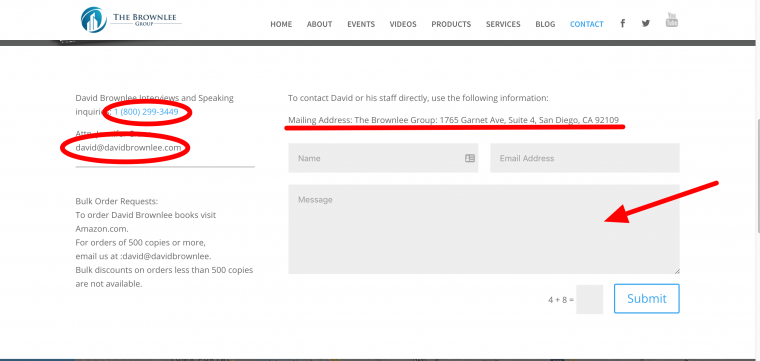Click the 4 + 8 captcha answer box
The height and width of the screenshot is (361, 760).
pyautogui.click(x=589, y=299)
